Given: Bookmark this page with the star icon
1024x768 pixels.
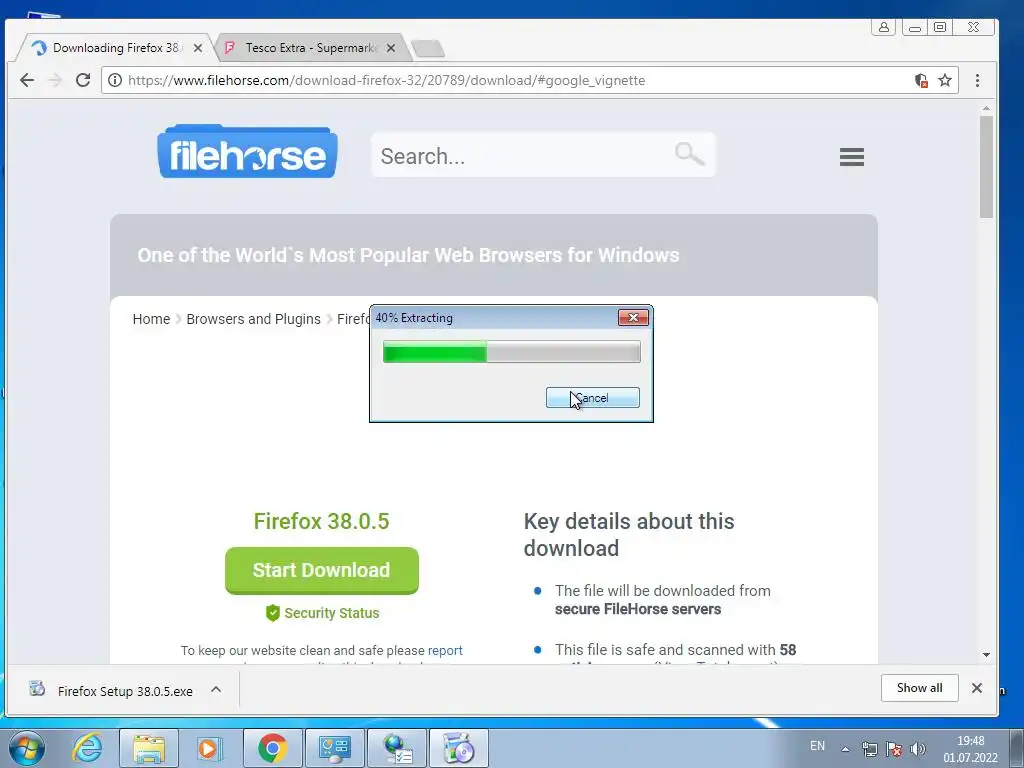Looking at the screenshot, I should click(x=945, y=80).
